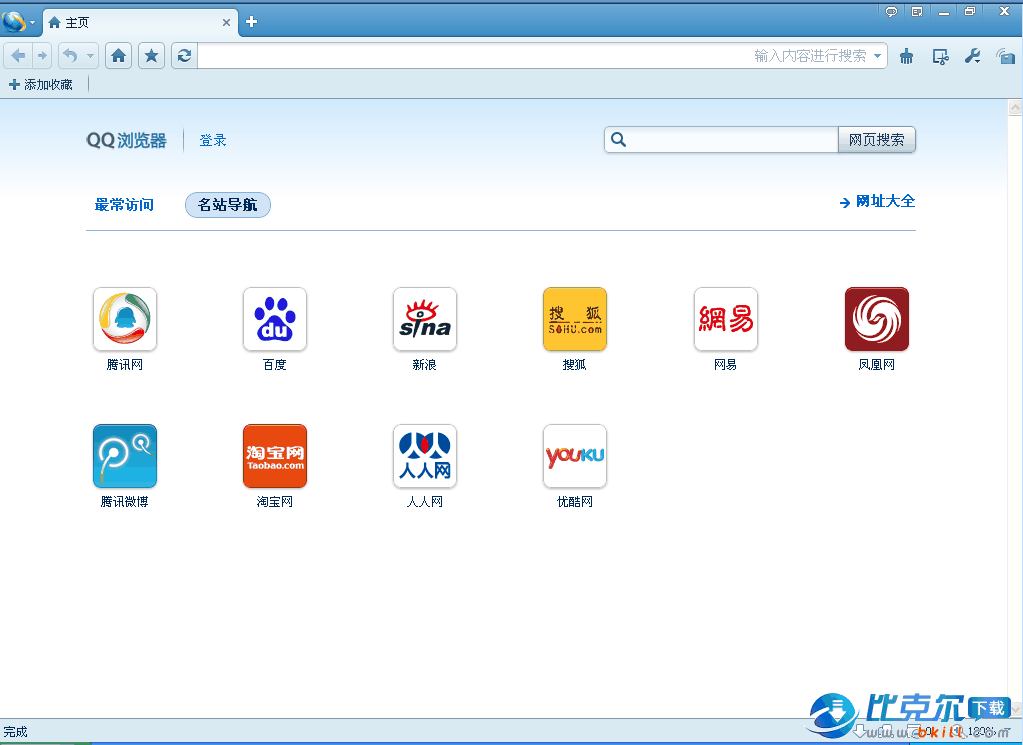
Task: Click the 网页搜索 button
Action: (x=877, y=140)
